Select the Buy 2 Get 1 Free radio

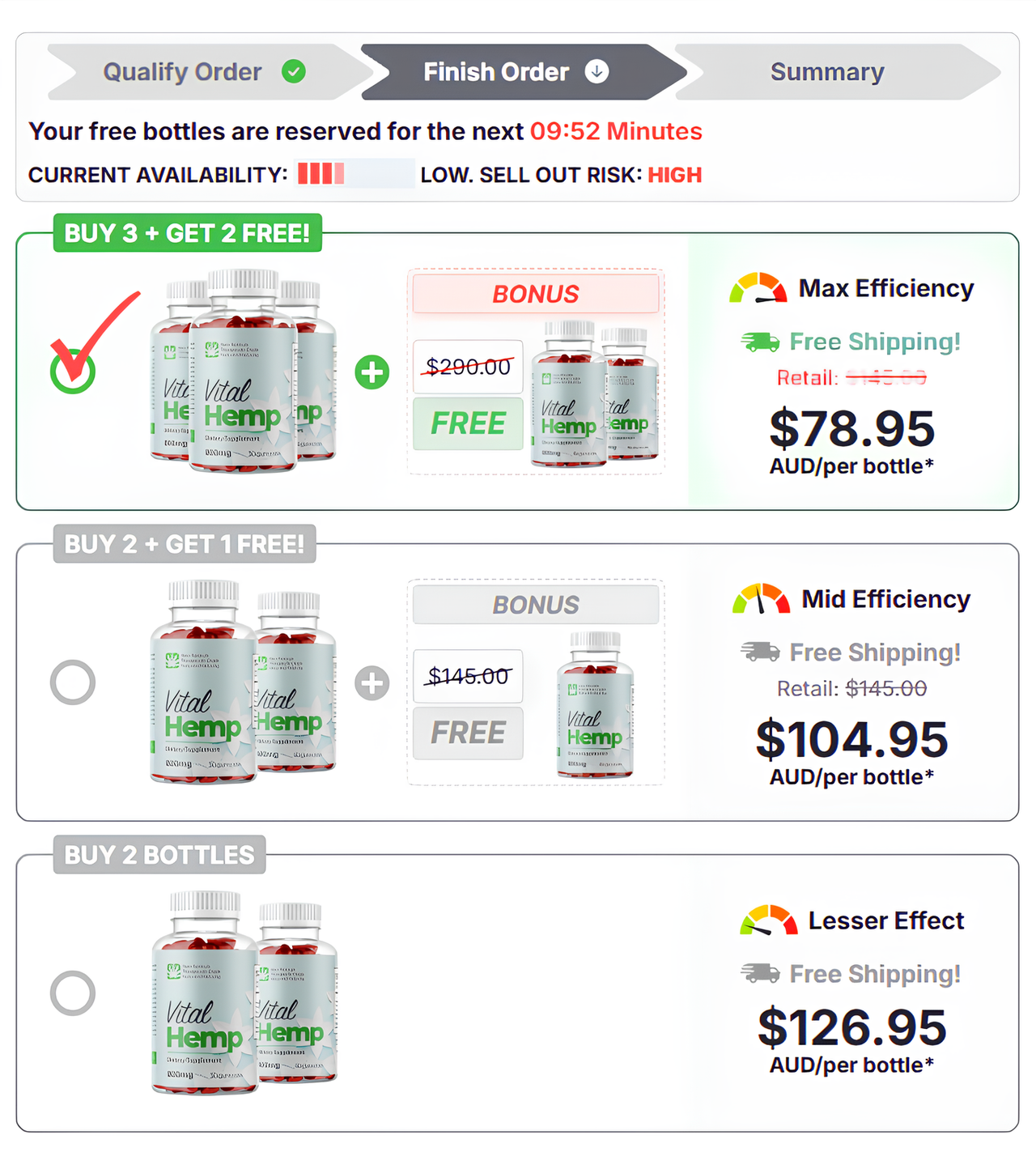tap(73, 682)
